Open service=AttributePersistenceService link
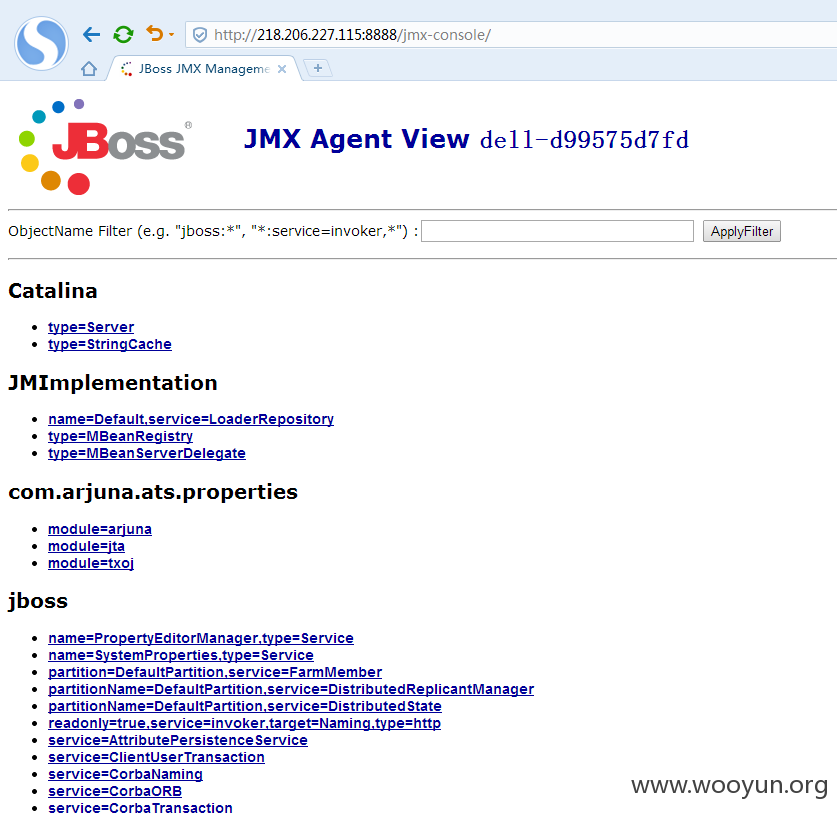837x814 pixels. click(178, 740)
